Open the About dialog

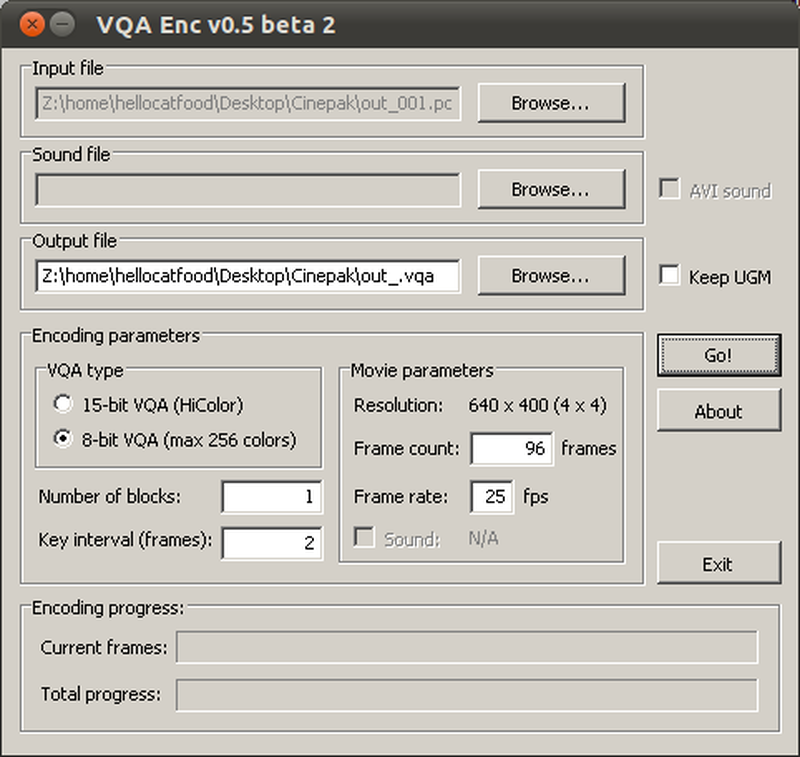[719, 411]
